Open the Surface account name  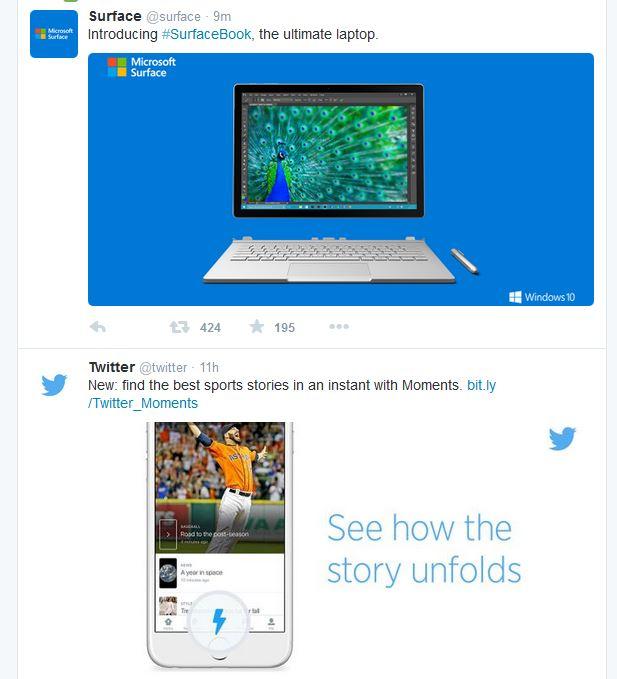115,16
